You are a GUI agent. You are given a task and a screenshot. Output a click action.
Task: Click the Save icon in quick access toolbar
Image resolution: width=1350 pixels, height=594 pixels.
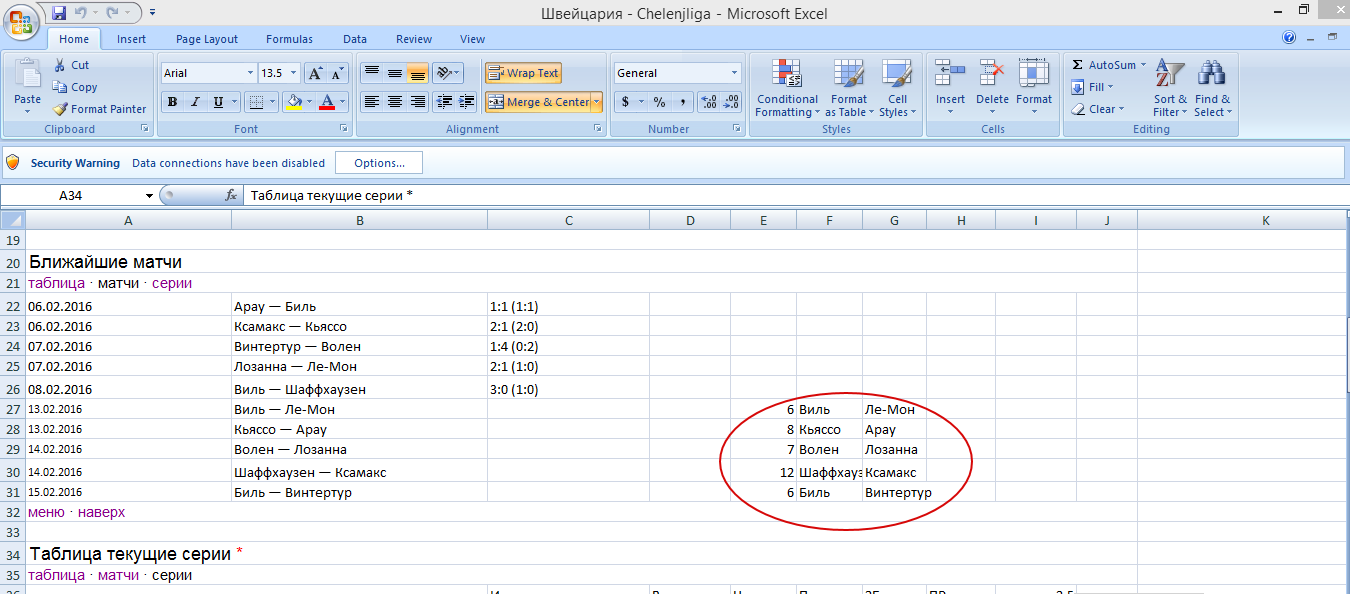click(59, 13)
